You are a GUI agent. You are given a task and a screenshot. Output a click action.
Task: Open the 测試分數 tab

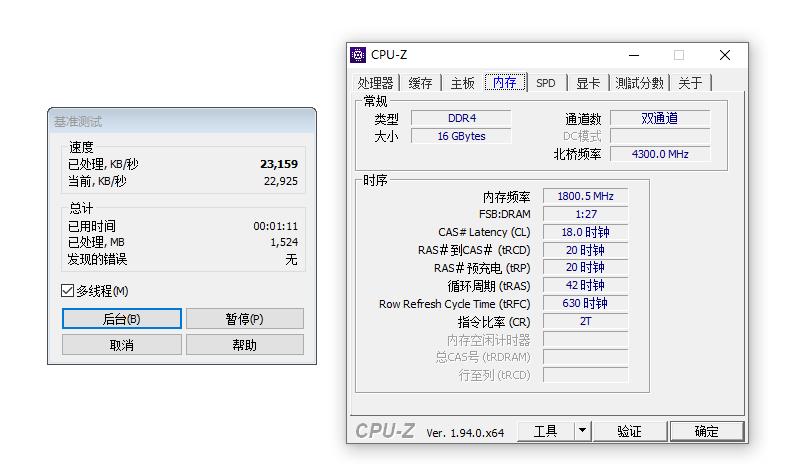pos(639,83)
